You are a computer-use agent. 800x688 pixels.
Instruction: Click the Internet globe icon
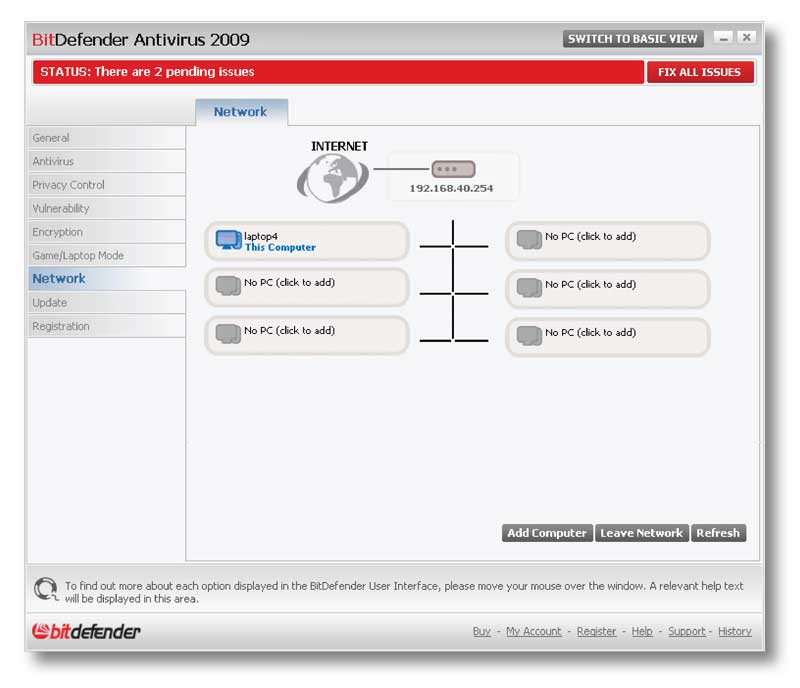coord(332,177)
